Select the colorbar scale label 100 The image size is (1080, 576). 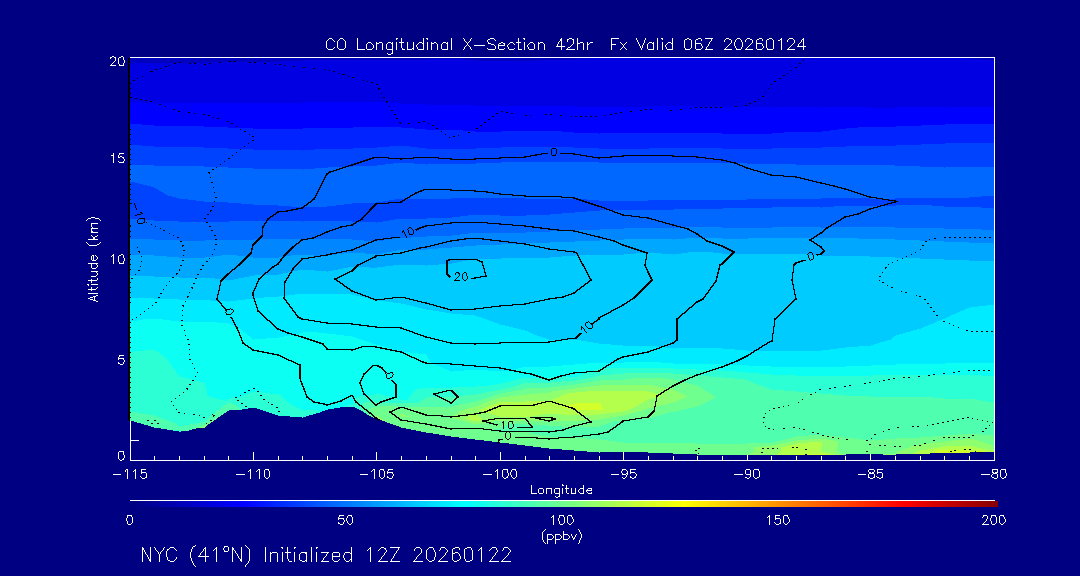562,520
